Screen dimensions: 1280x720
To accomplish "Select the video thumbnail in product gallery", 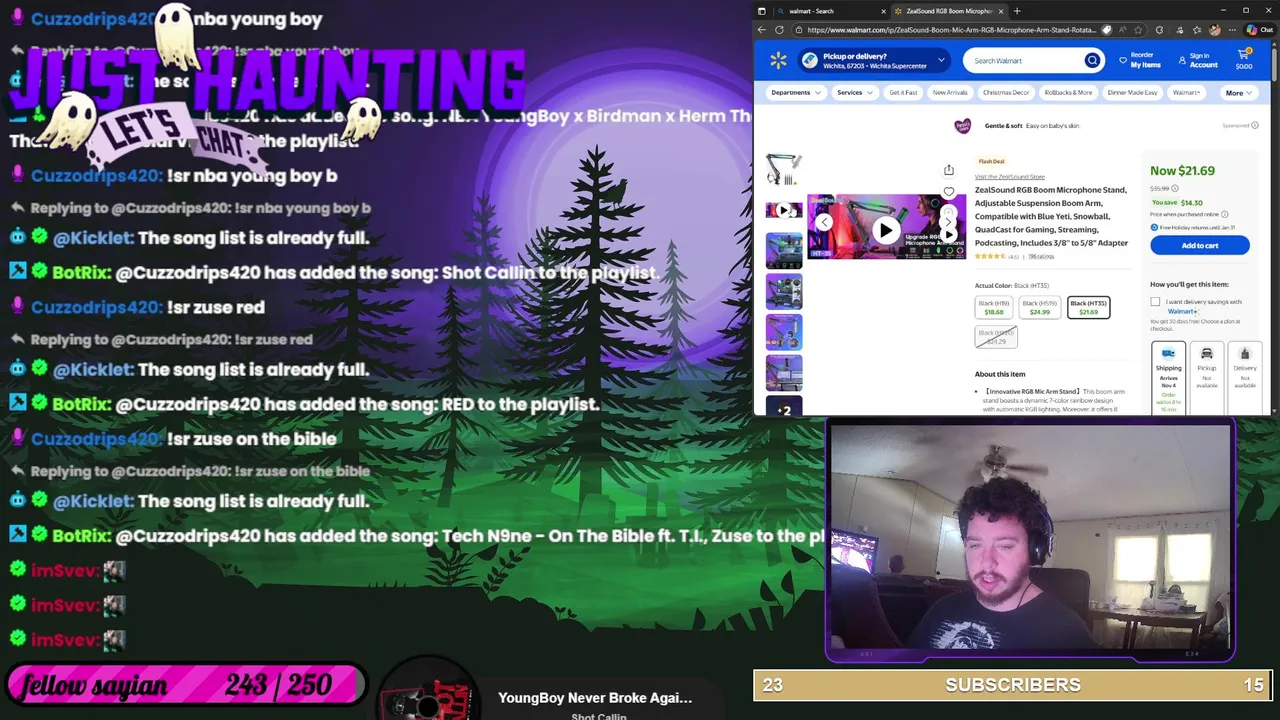I will (x=784, y=210).
